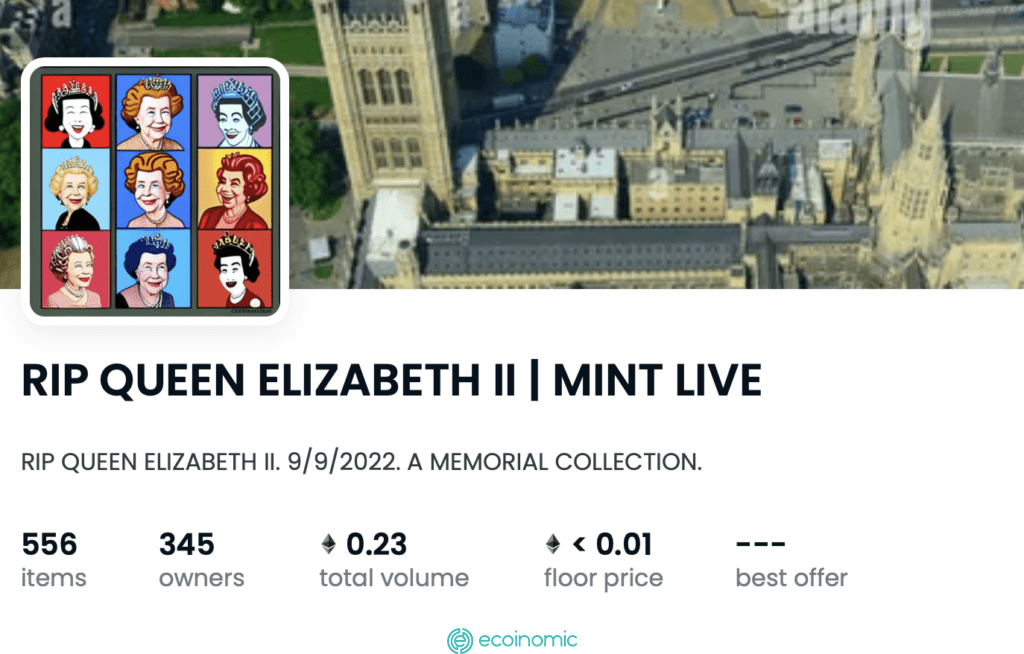Screen dimensions: 1024x654
Task: Click the ecoinomic watermark text
Action: point(528,639)
